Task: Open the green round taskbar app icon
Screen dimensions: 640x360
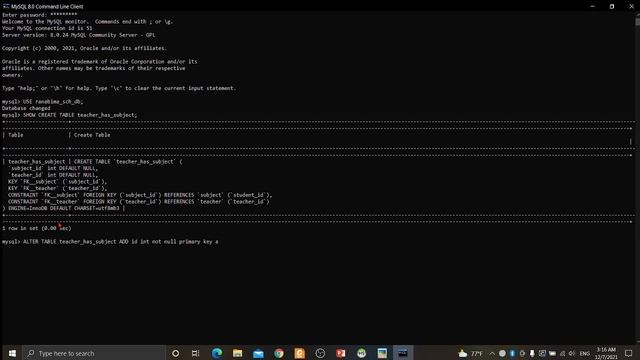Action: pos(361,353)
